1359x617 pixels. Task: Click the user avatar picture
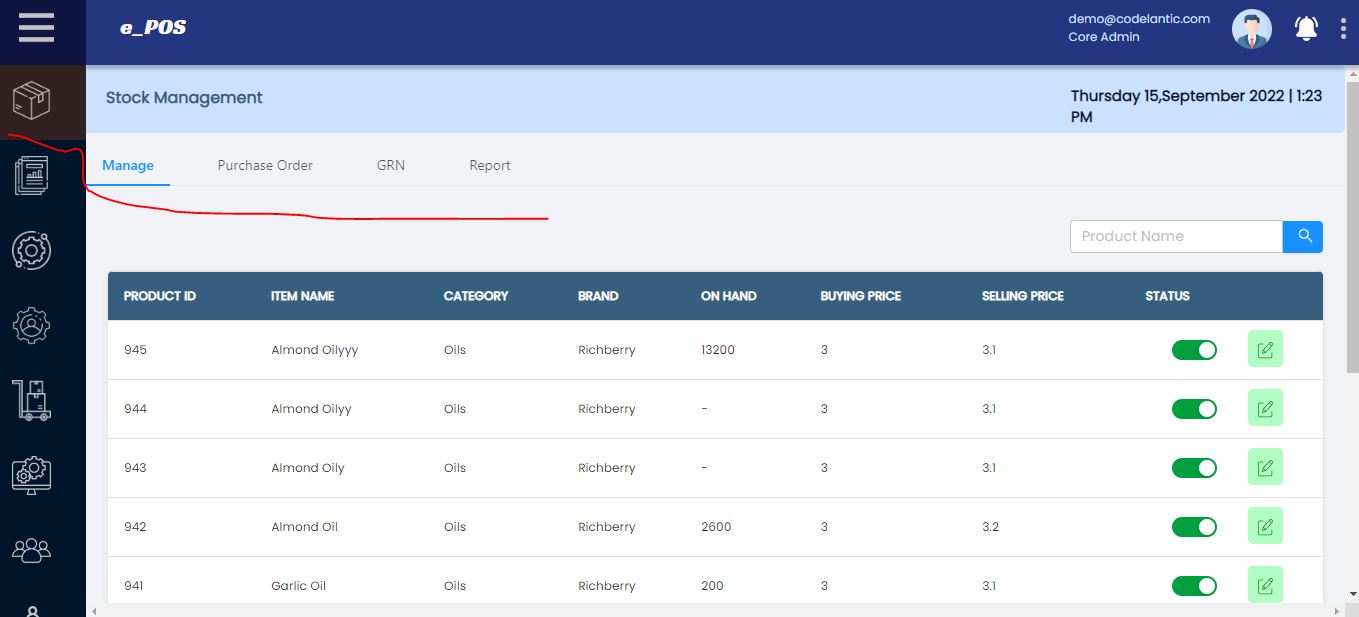1251,29
